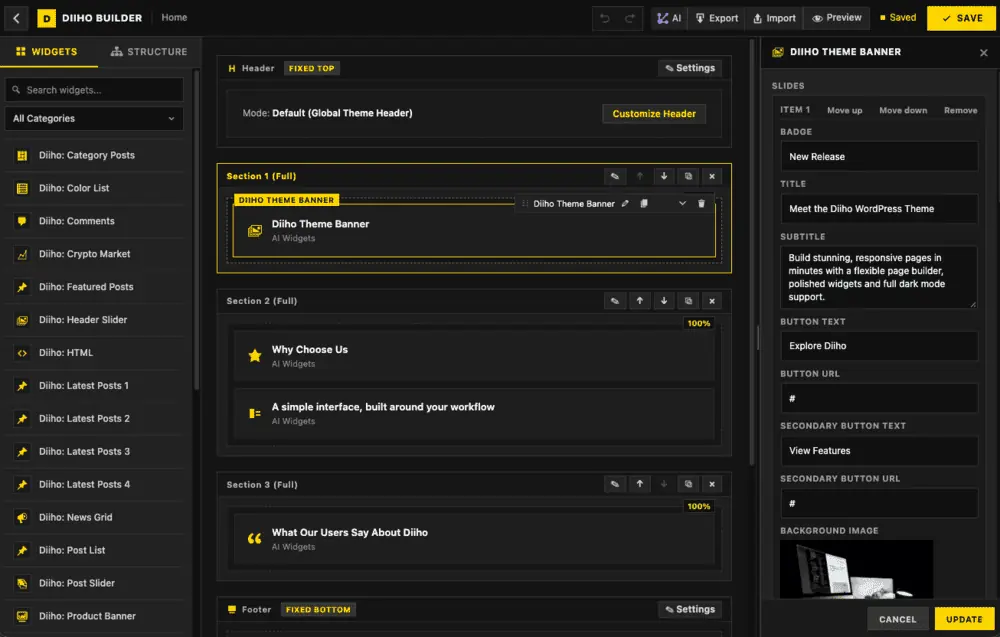The height and width of the screenshot is (637, 1000).
Task: Duplicate Section 2
Action: point(688,301)
